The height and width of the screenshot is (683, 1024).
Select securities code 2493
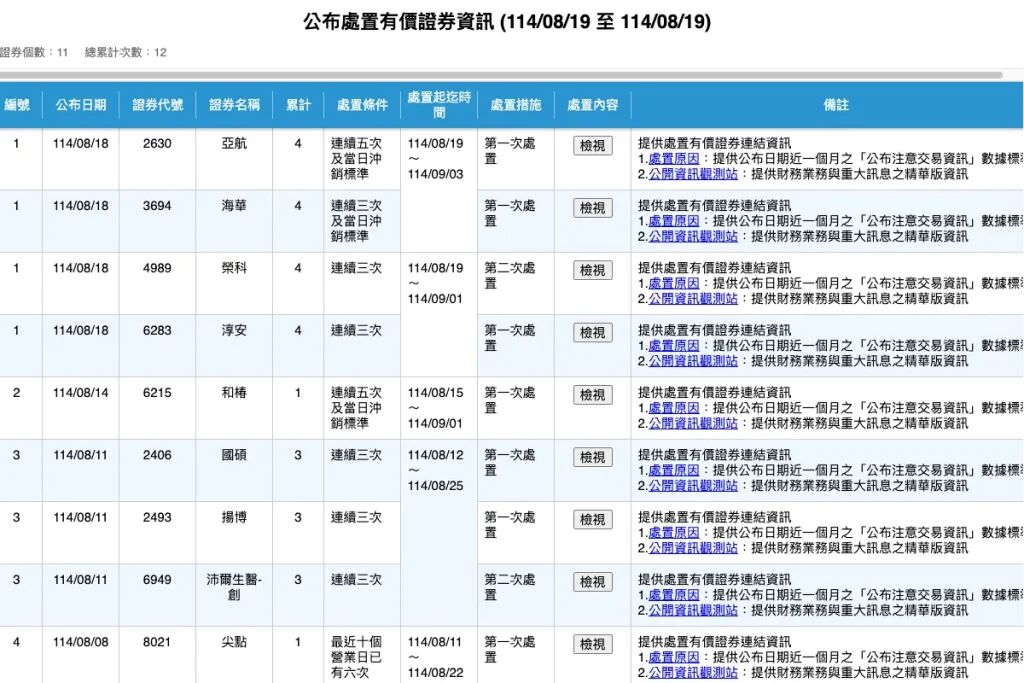click(157, 518)
